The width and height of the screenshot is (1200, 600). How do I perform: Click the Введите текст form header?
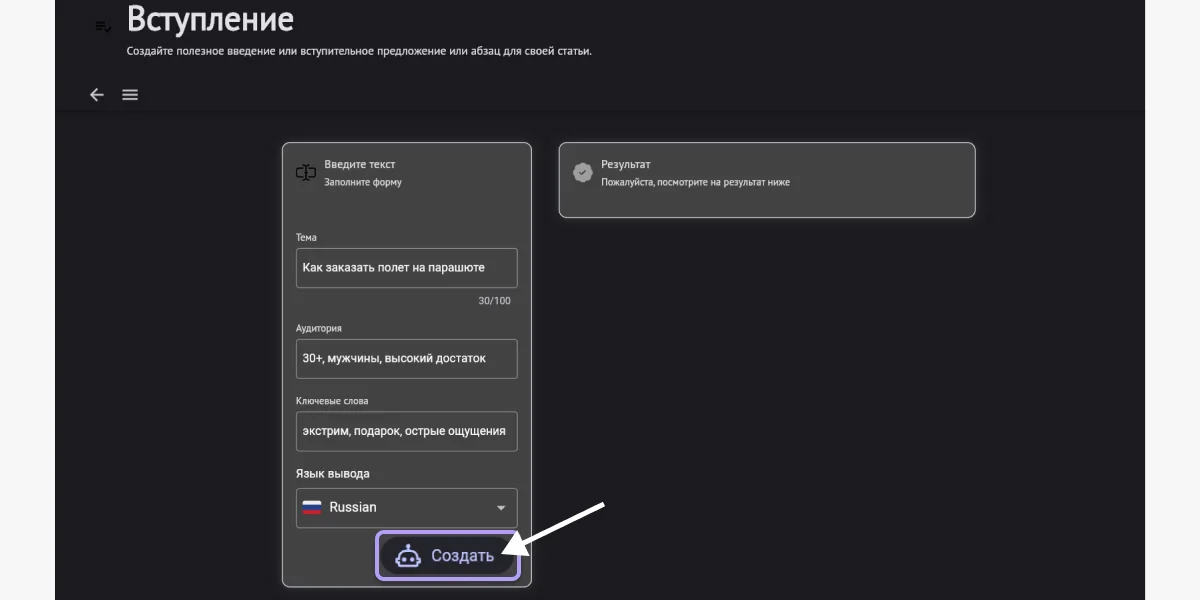(360, 164)
